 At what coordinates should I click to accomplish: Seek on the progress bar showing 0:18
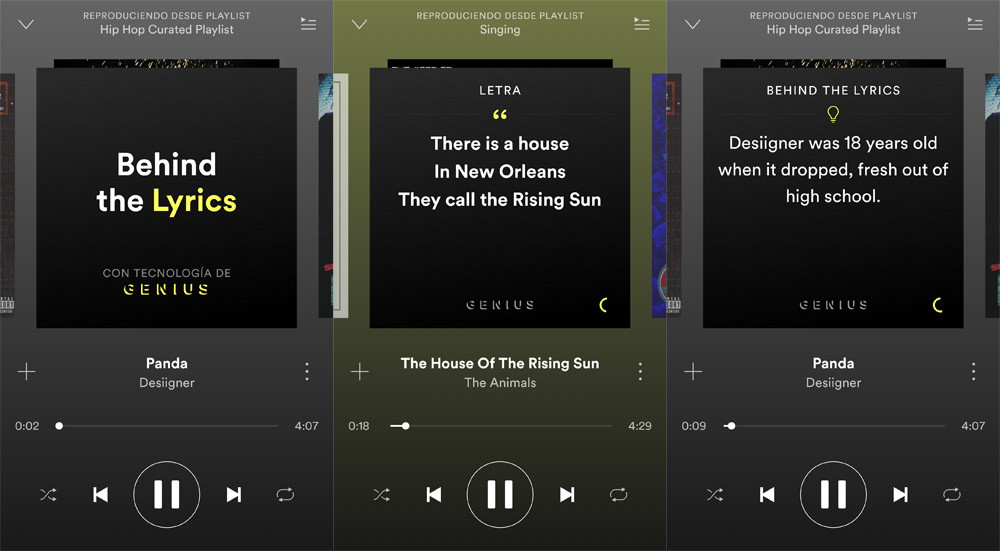[501, 425]
